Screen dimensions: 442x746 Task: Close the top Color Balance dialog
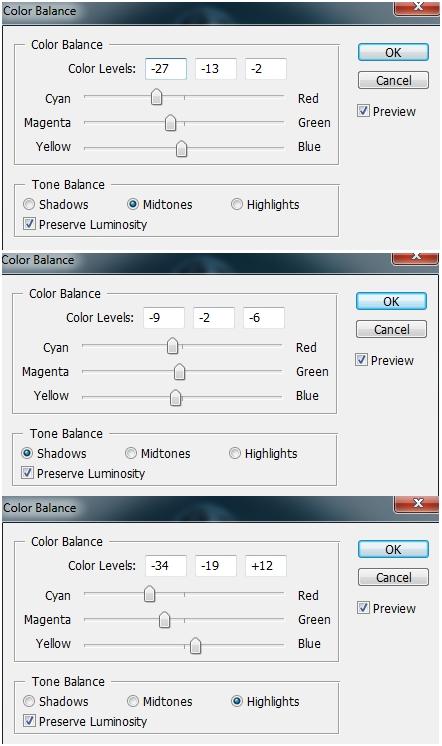coord(417,7)
